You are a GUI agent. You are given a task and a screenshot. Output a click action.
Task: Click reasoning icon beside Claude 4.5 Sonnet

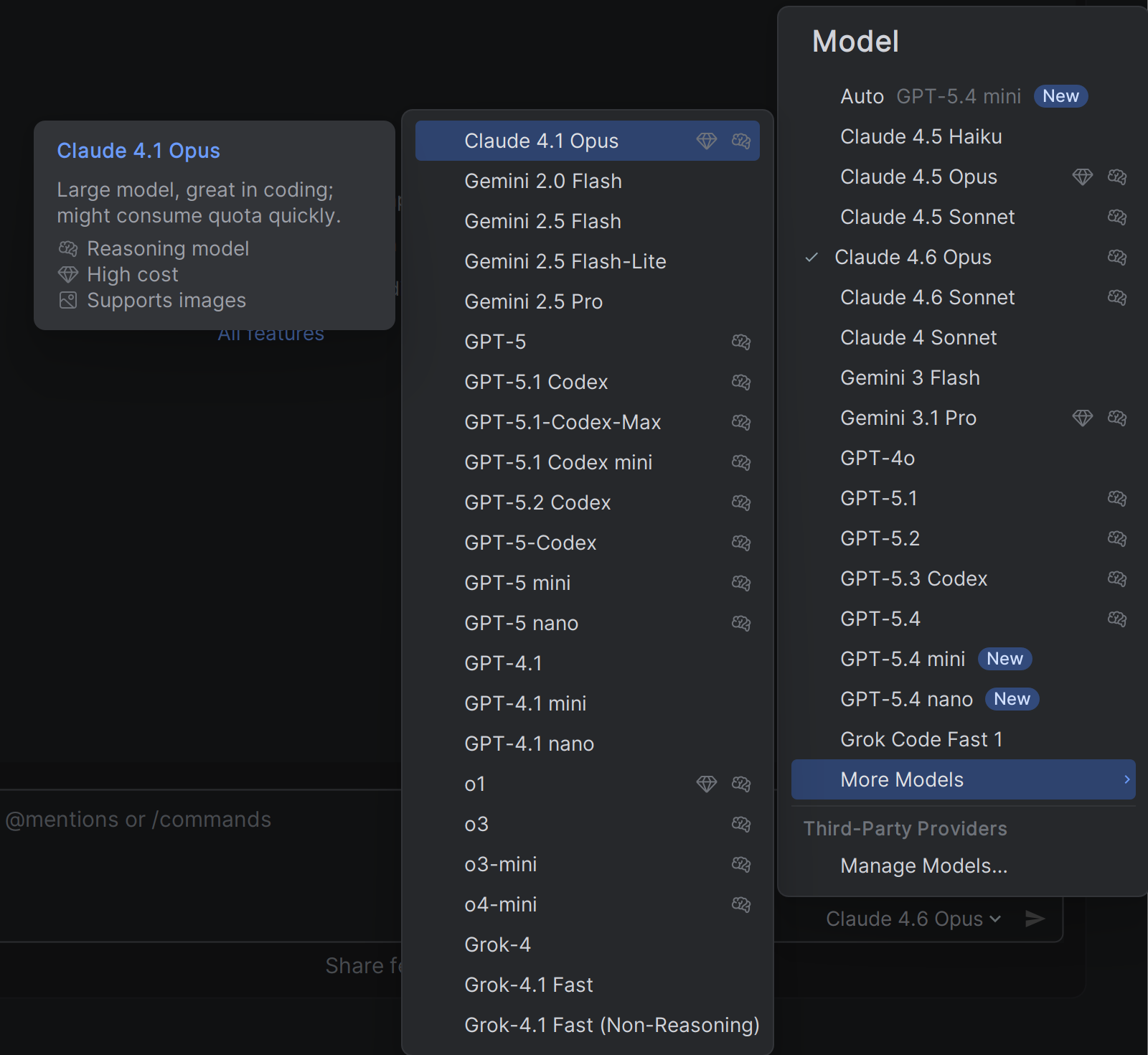click(x=1117, y=217)
